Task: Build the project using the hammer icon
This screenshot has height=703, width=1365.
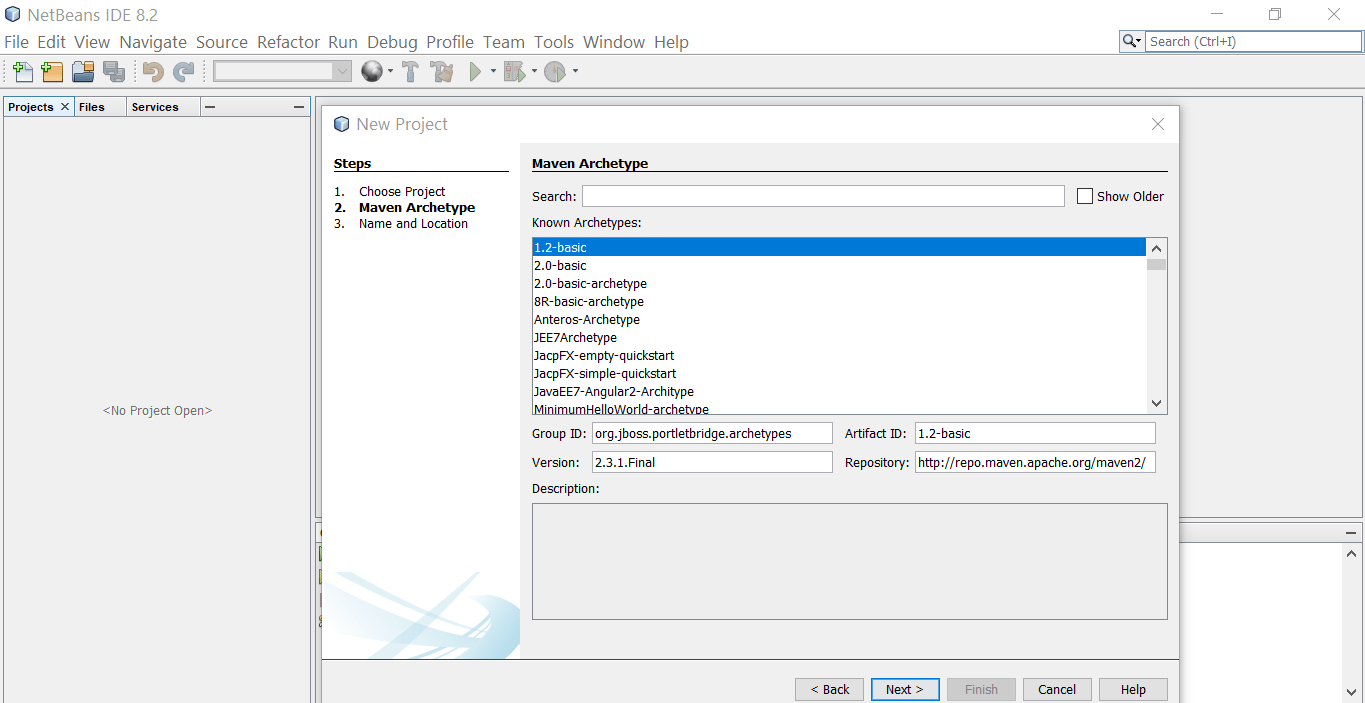Action: pyautogui.click(x=410, y=71)
